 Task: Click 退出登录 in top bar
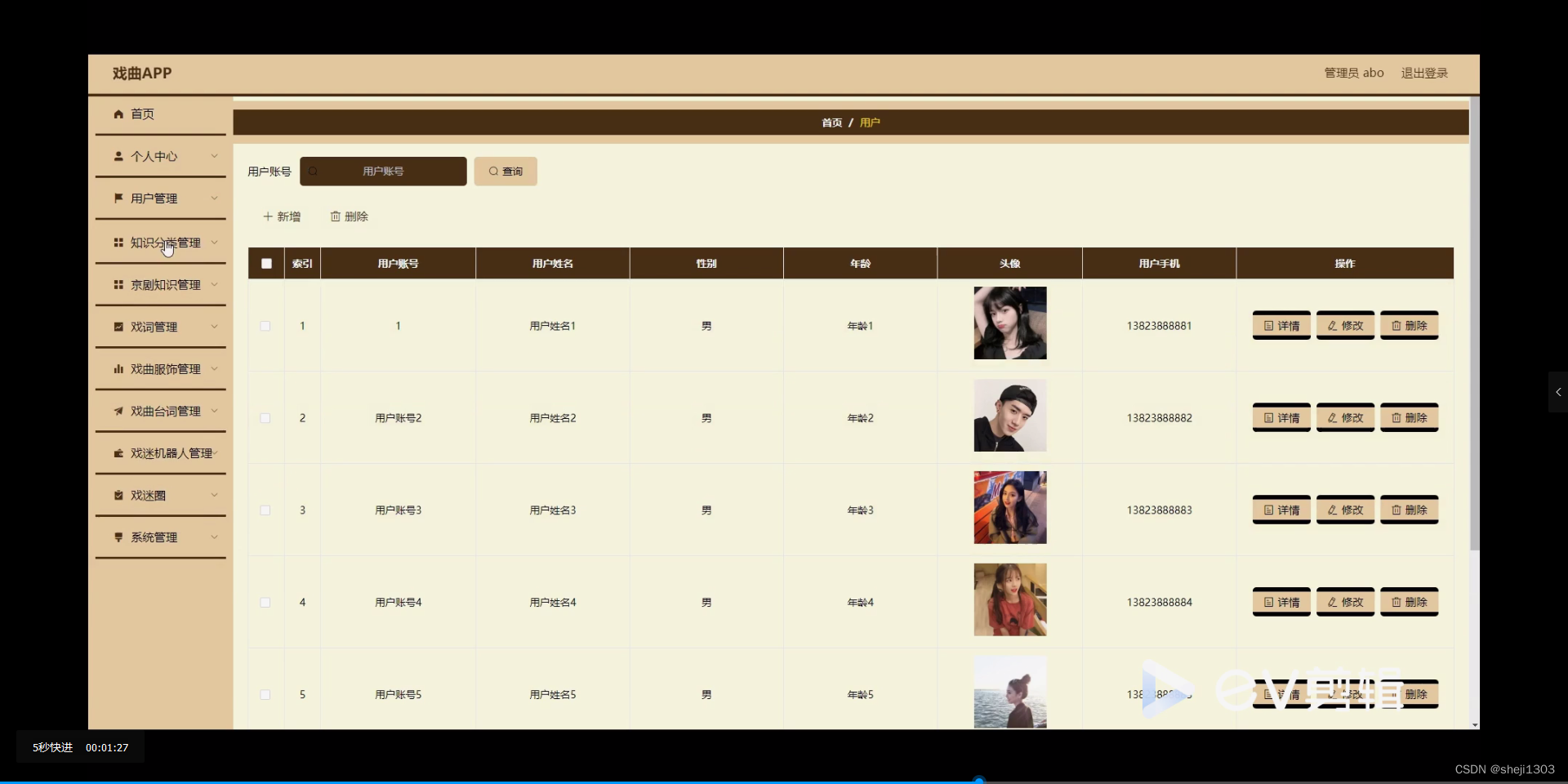(x=1424, y=73)
